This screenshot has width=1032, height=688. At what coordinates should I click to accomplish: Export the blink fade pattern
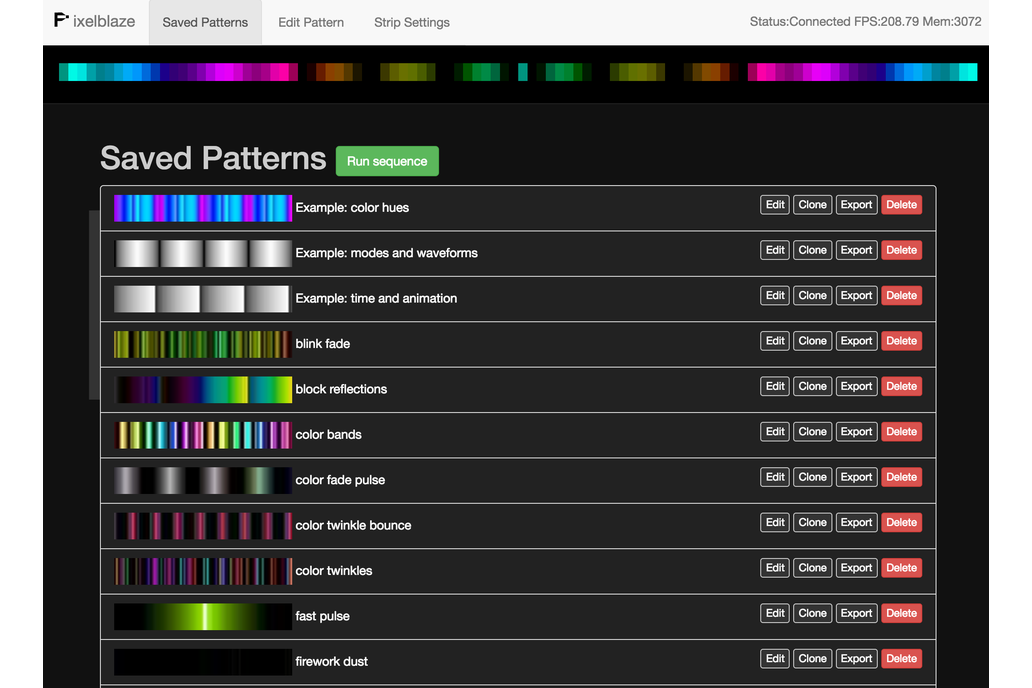pos(856,341)
